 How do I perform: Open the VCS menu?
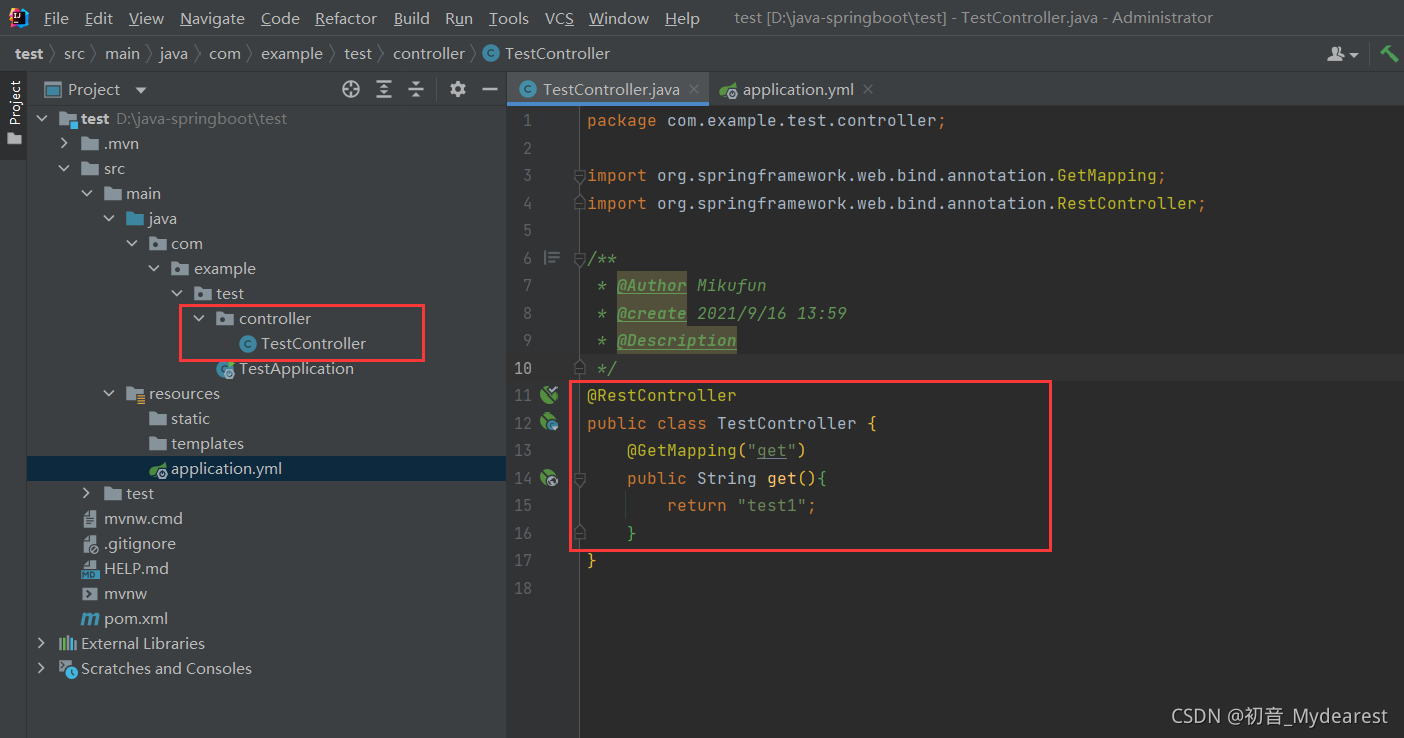click(x=559, y=18)
